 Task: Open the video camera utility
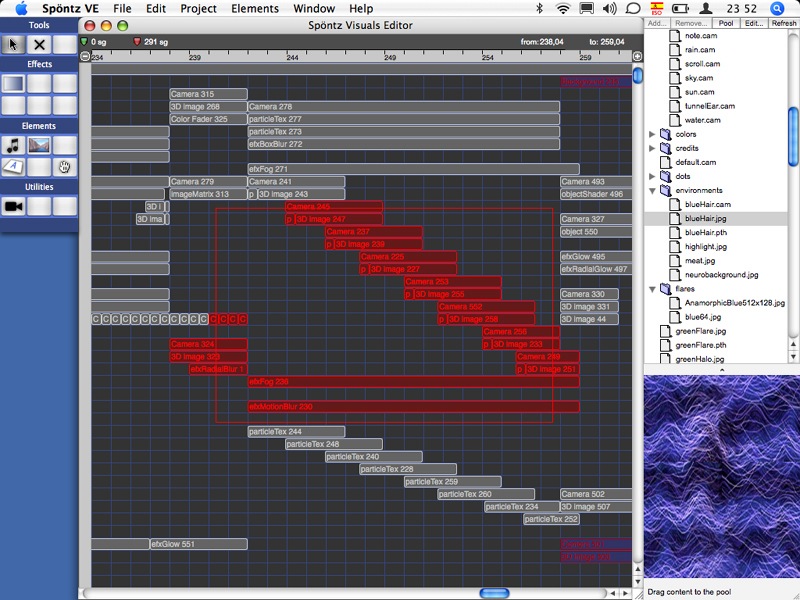[13, 206]
